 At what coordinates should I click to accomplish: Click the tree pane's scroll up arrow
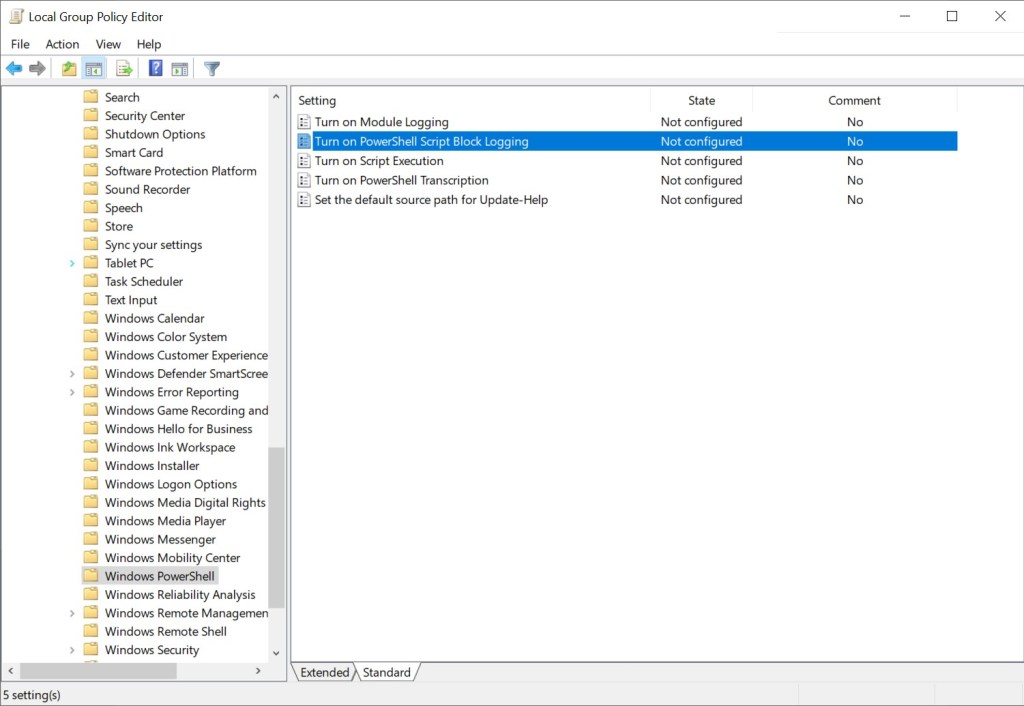click(277, 97)
